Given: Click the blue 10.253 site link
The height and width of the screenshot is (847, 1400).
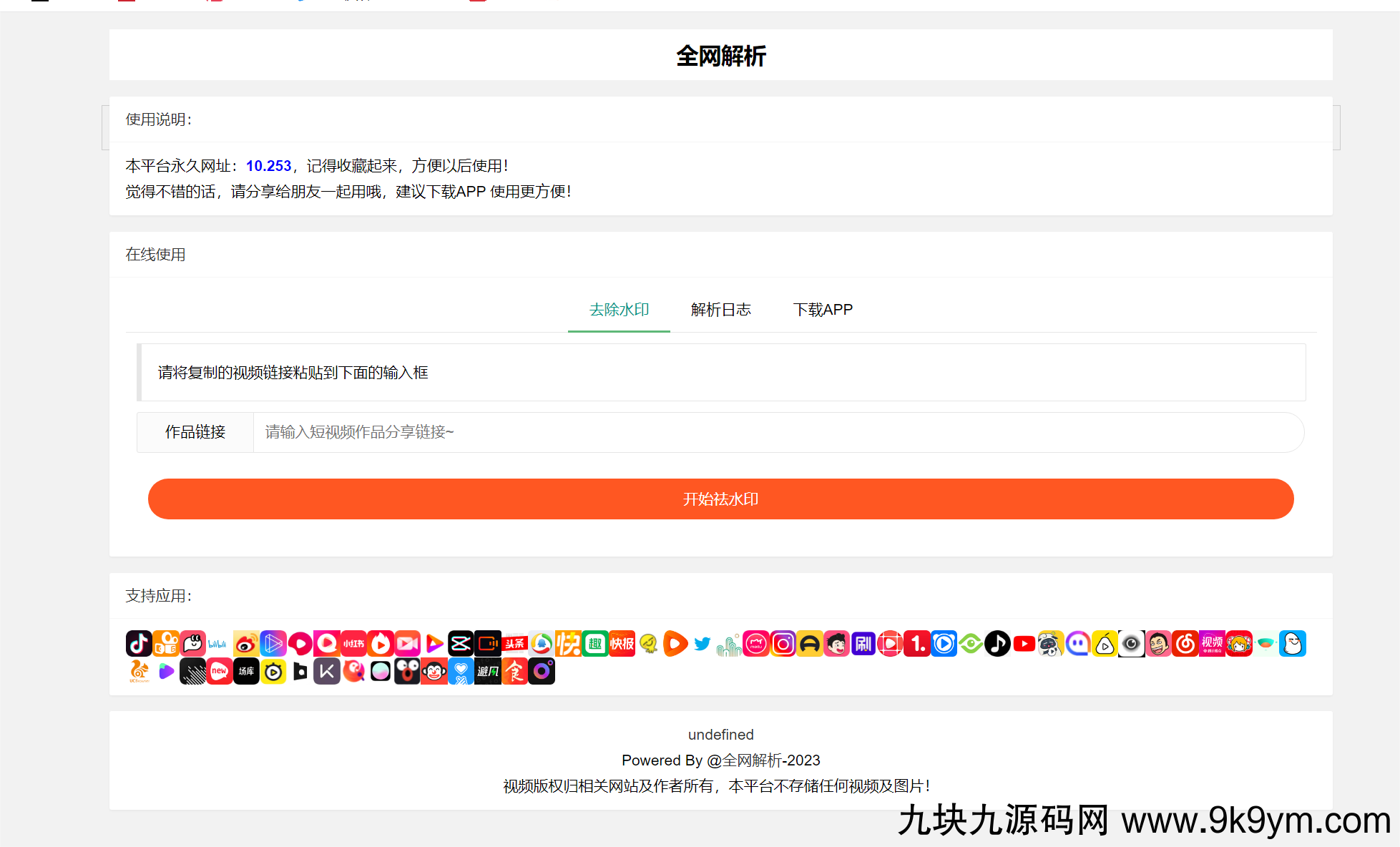Looking at the screenshot, I should tap(268, 166).
